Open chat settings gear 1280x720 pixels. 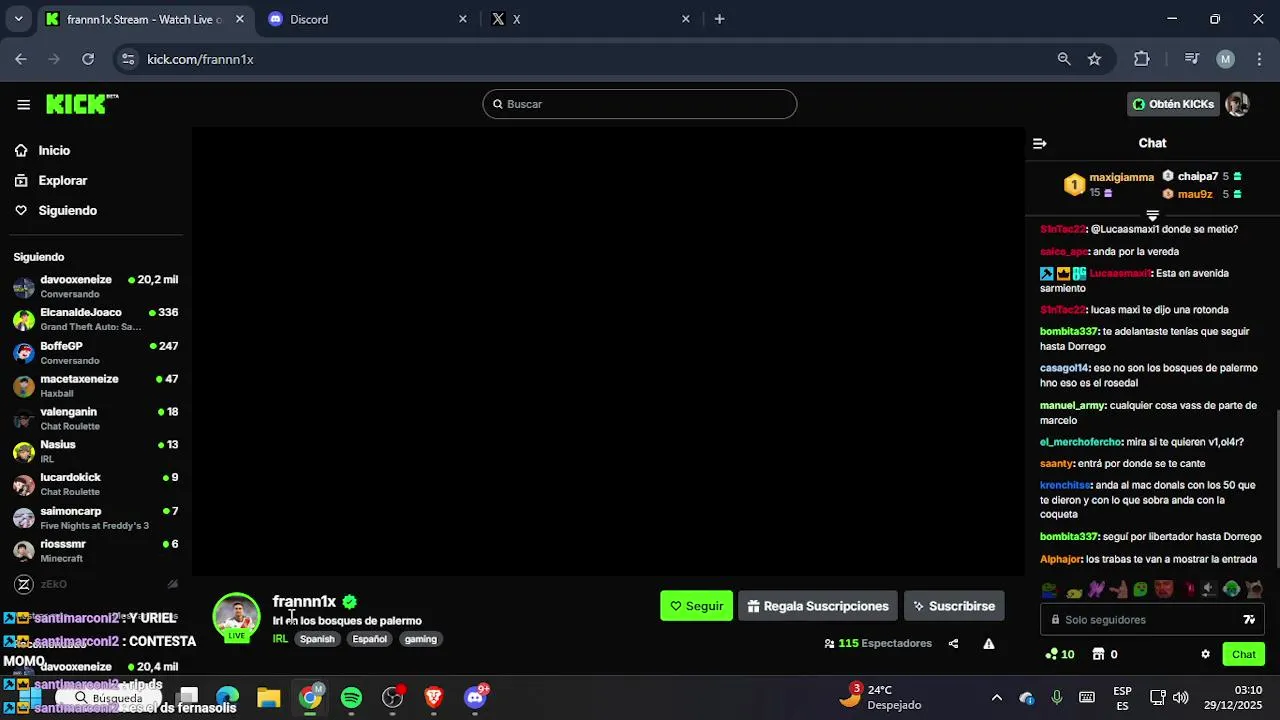[x=1205, y=654]
